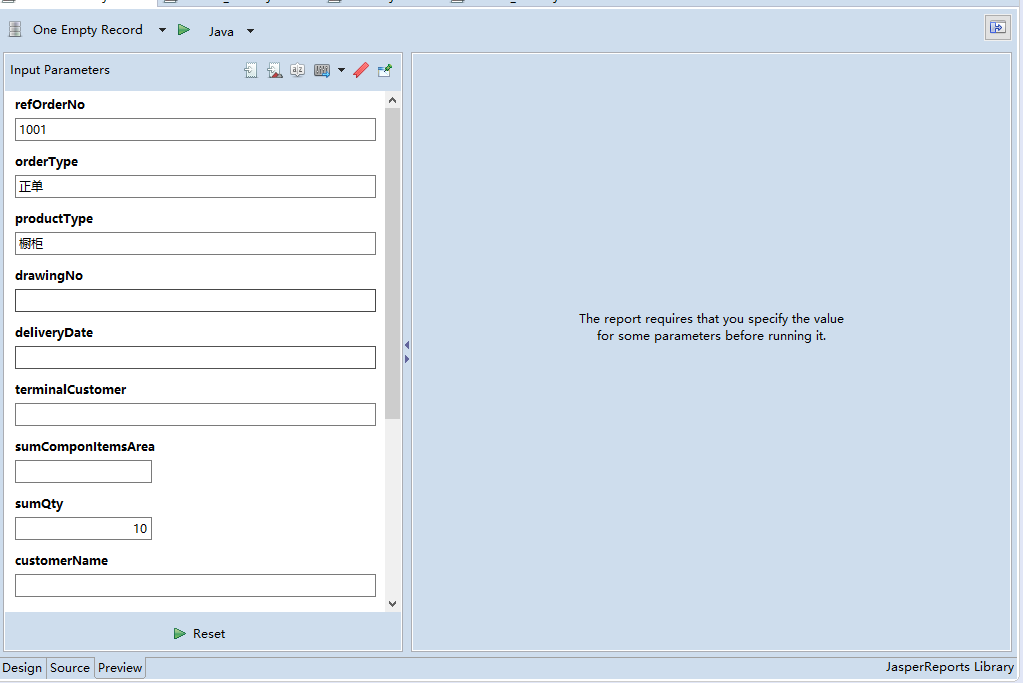
Task: Click the second document icon with red mark
Action: (275, 70)
